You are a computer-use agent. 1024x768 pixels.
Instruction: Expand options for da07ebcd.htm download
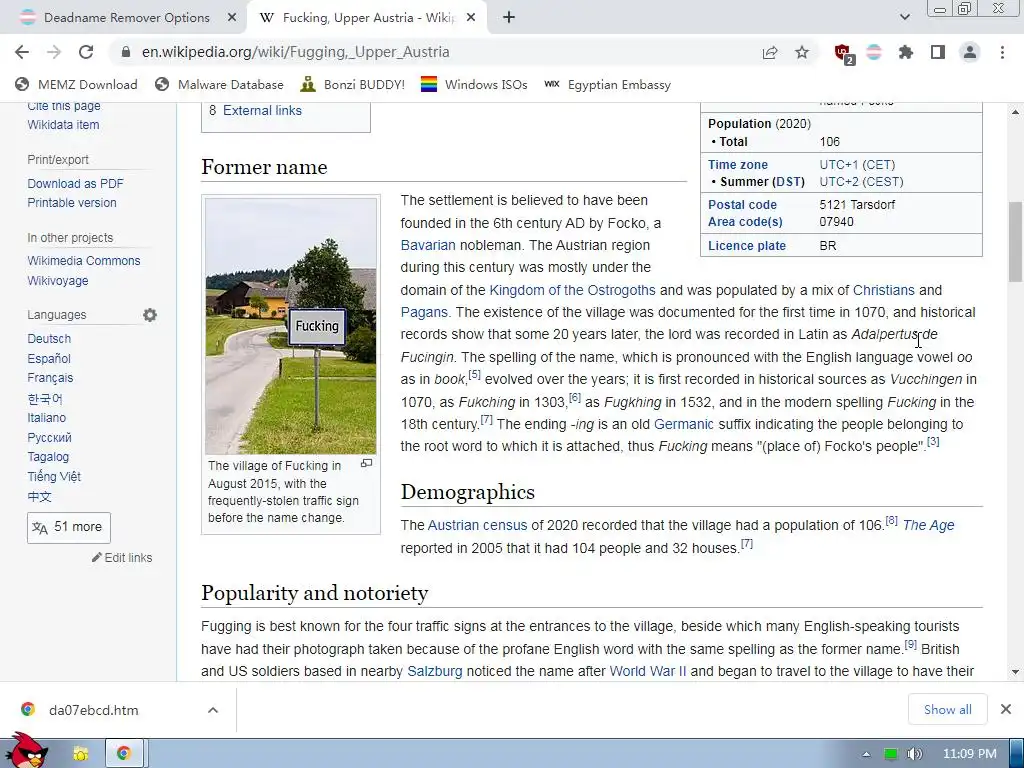point(213,710)
